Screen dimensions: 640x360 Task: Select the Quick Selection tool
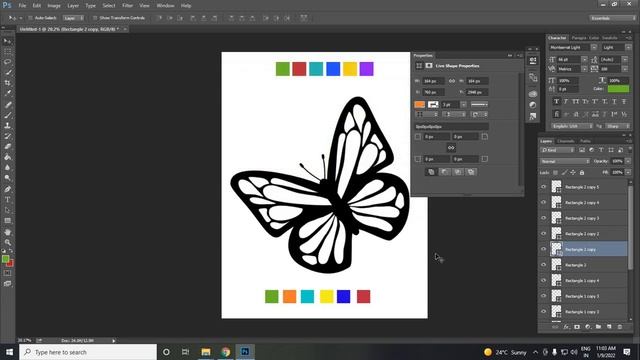[7, 72]
